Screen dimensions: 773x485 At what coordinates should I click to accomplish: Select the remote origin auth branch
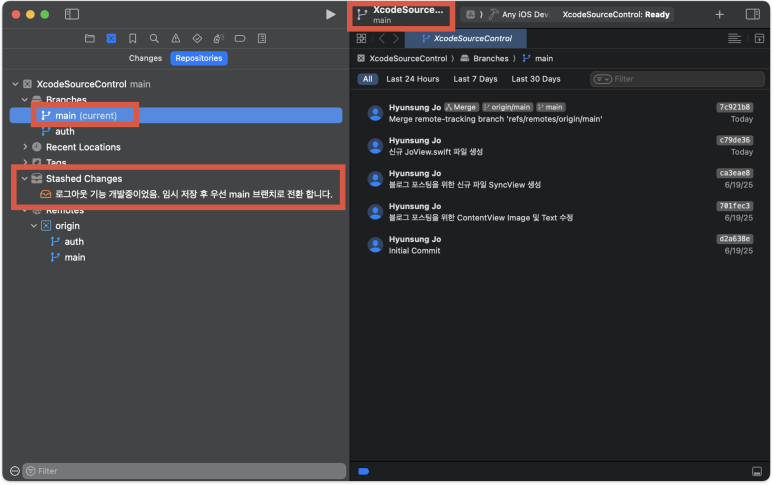[74, 242]
